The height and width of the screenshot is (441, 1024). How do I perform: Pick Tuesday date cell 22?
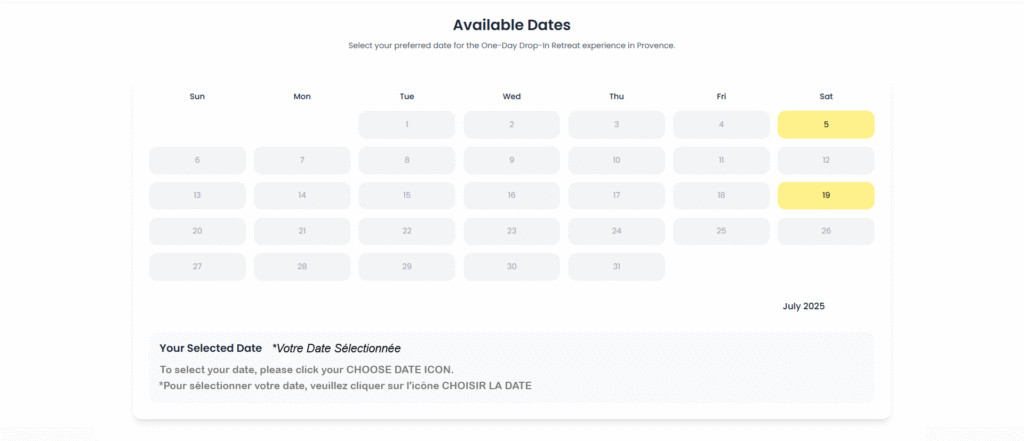pos(407,231)
